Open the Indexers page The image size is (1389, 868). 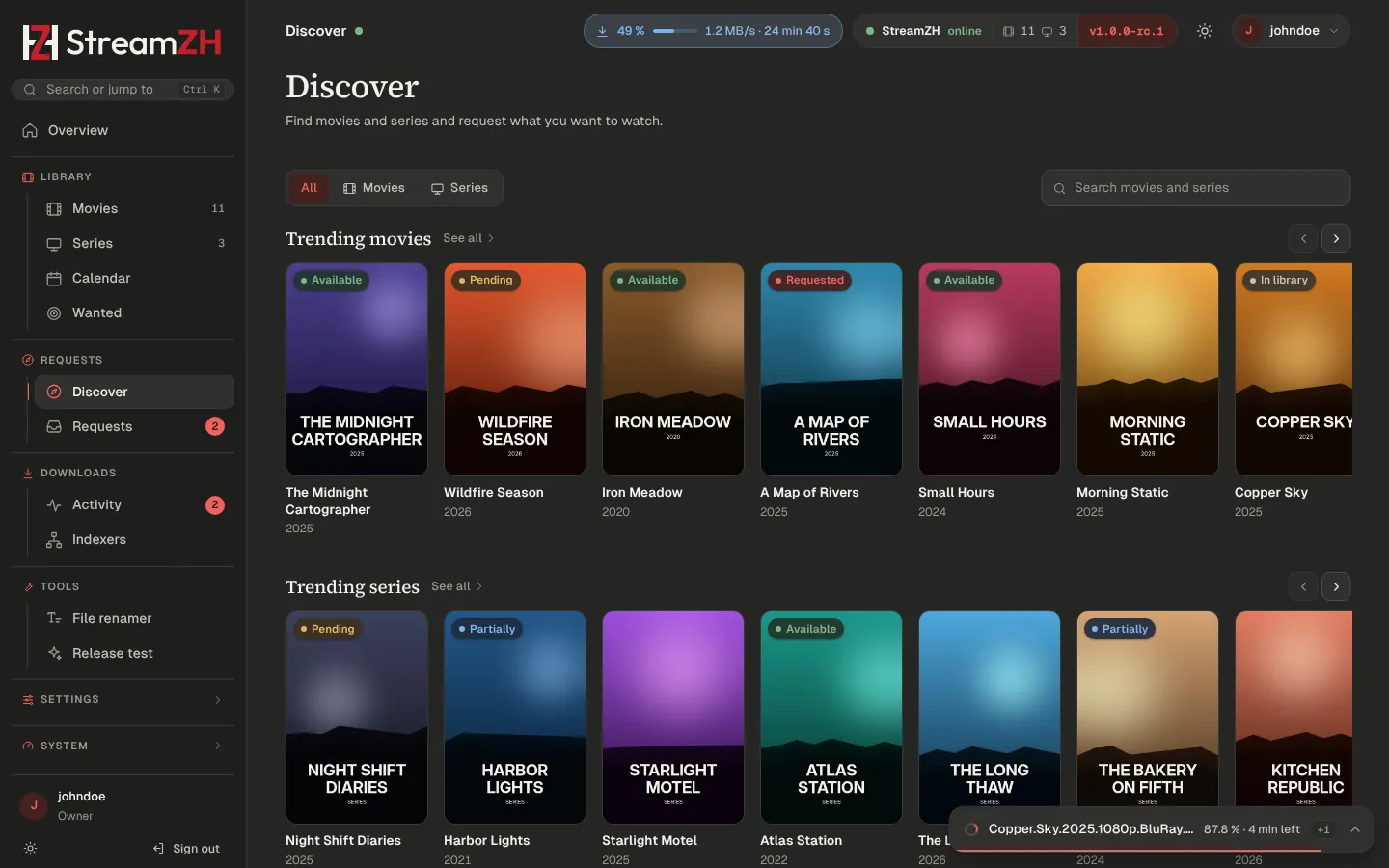coord(134,540)
